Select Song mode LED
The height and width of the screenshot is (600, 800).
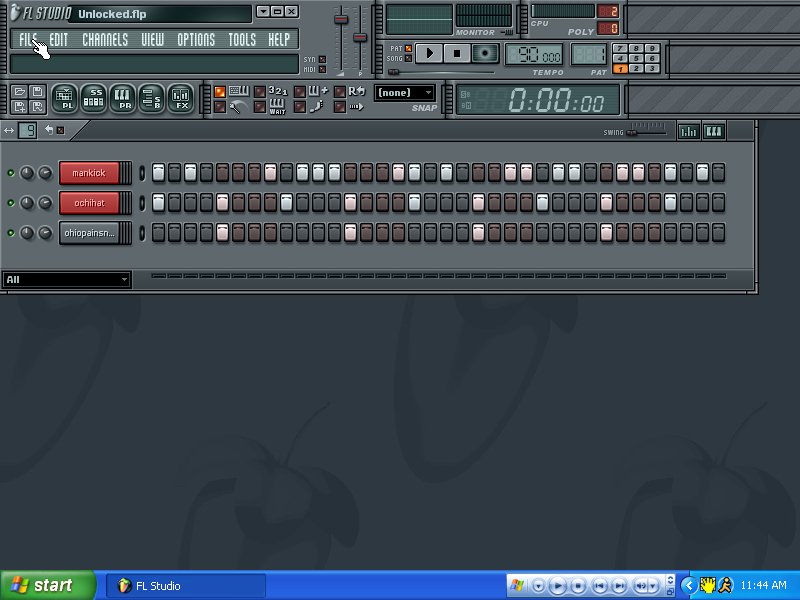click(408, 59)
